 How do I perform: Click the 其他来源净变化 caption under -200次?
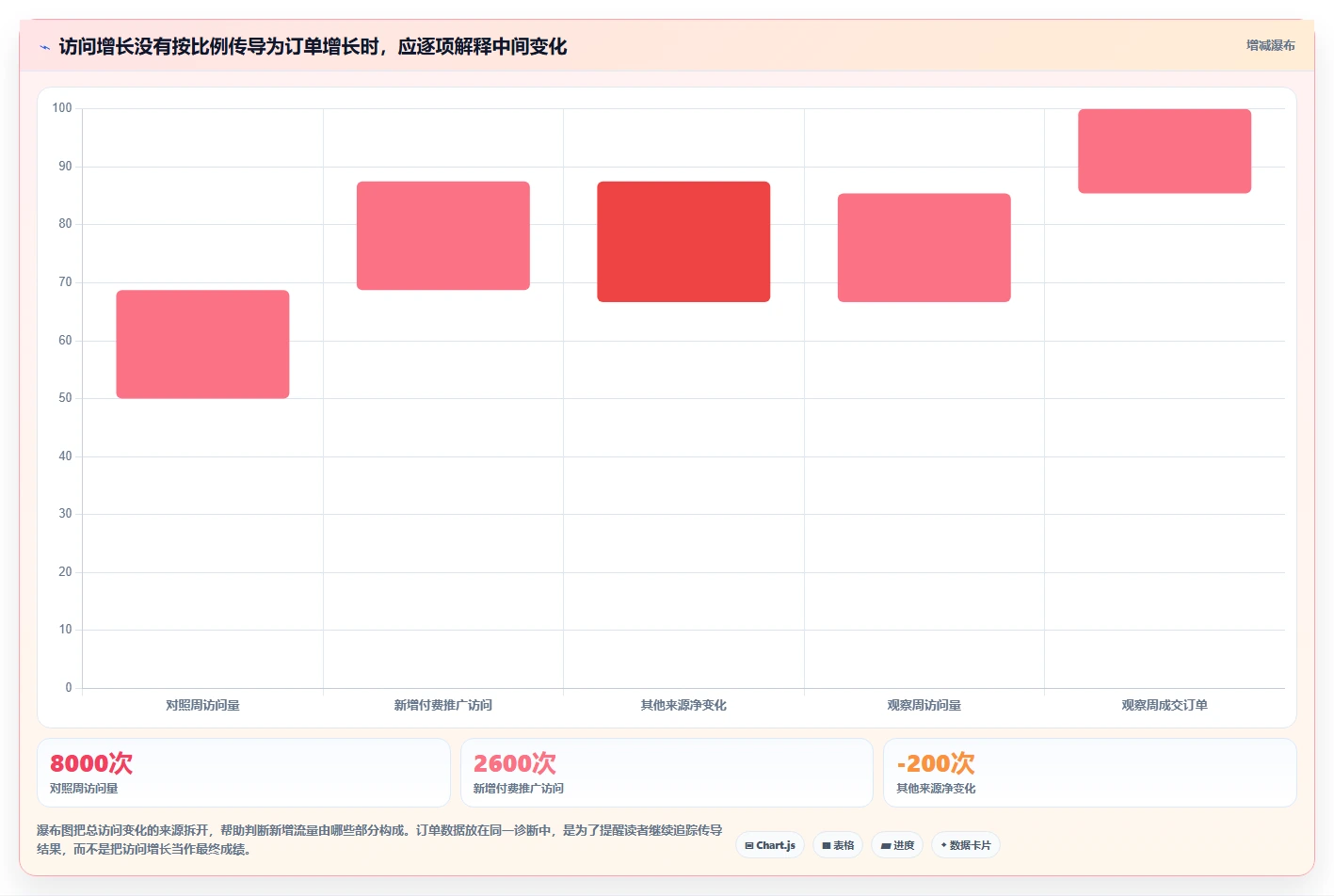(936, 789)
